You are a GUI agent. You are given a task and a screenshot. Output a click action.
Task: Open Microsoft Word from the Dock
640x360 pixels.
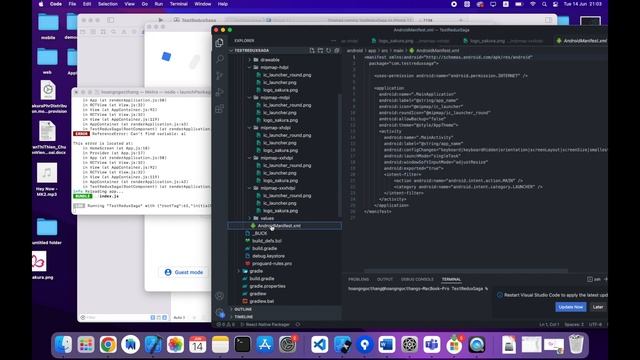coord(387,345)
